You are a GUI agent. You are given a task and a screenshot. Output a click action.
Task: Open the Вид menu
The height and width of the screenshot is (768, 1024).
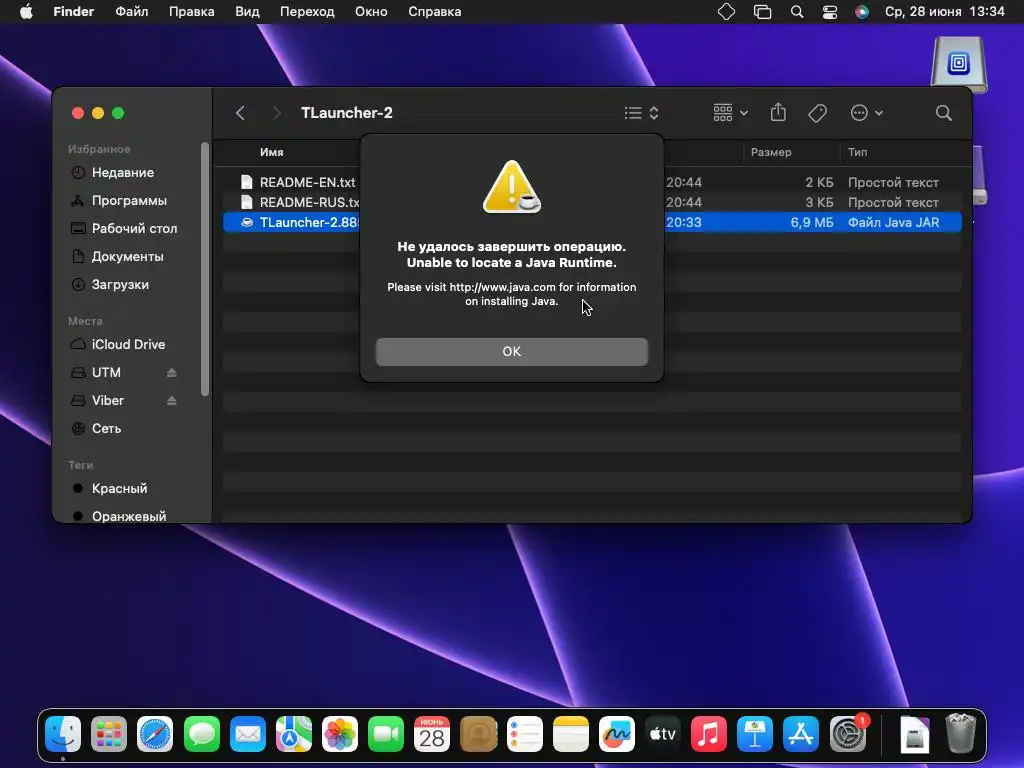click(247, 12)
